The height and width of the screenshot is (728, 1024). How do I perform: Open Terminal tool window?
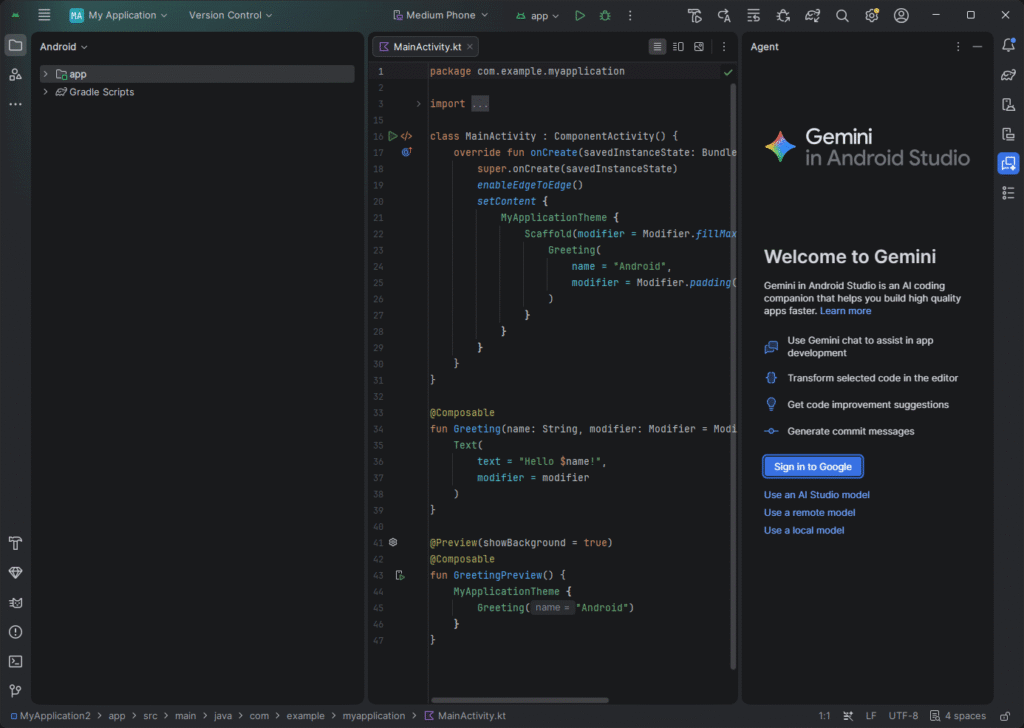point(15,661)
